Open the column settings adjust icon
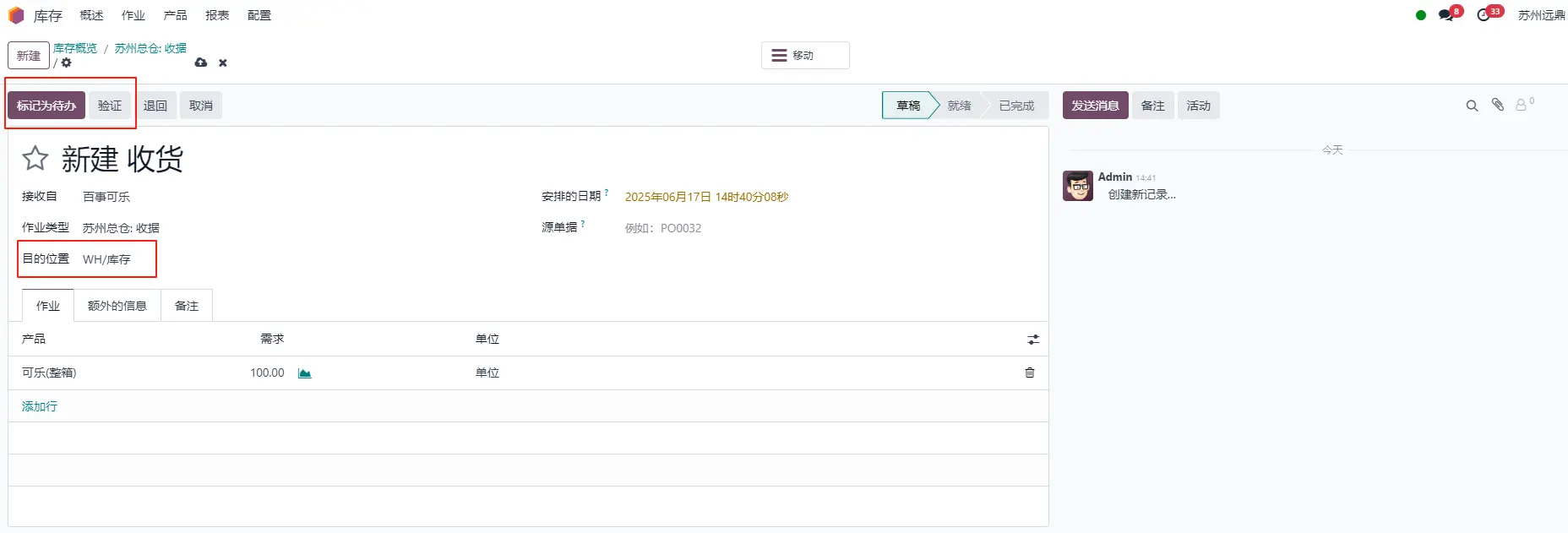This screenshot has width=1568, height=533. [1033, 340]
